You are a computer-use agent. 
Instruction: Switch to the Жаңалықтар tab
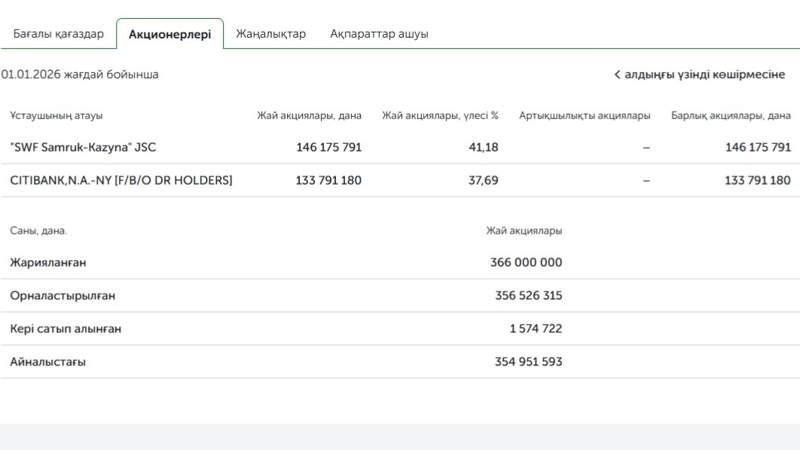271,34
